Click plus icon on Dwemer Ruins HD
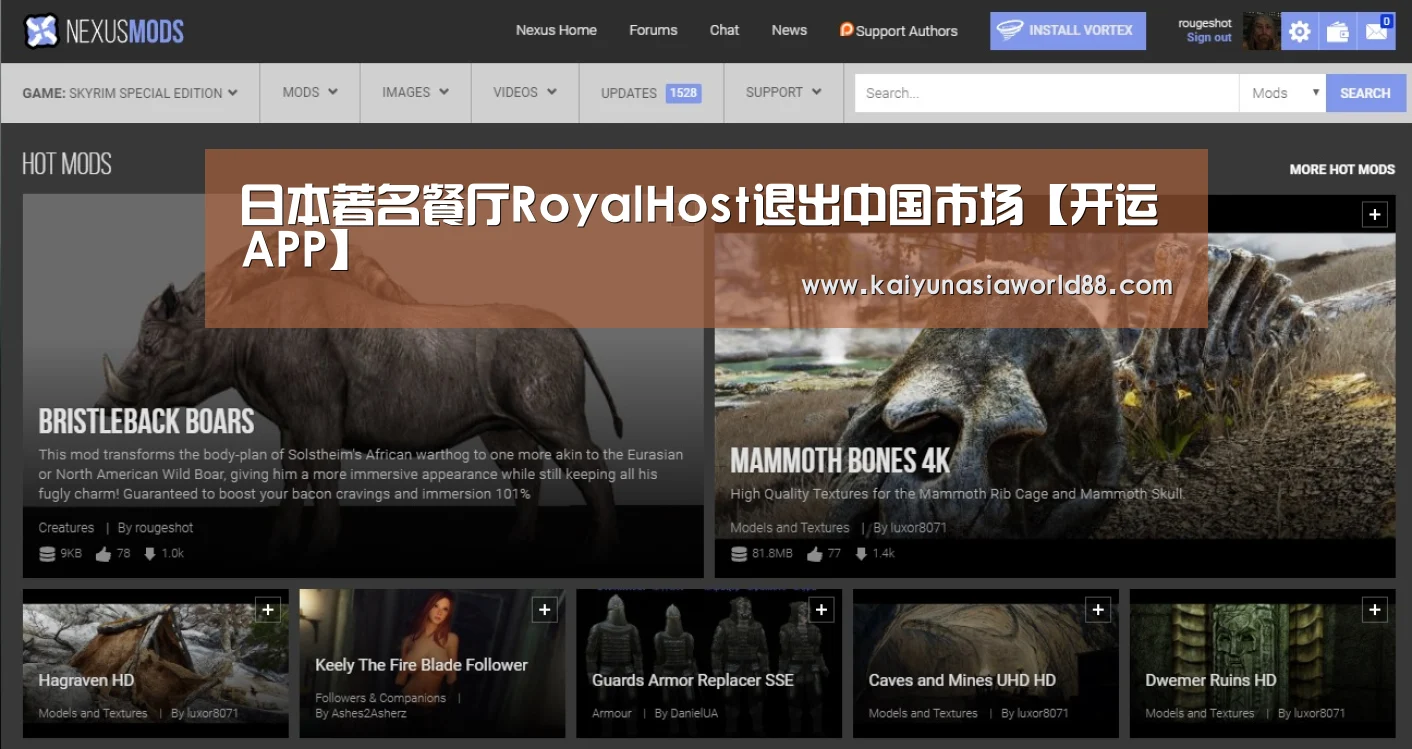The width and height of the screenshot is (1412, 749). click(x=1375, y=609)
